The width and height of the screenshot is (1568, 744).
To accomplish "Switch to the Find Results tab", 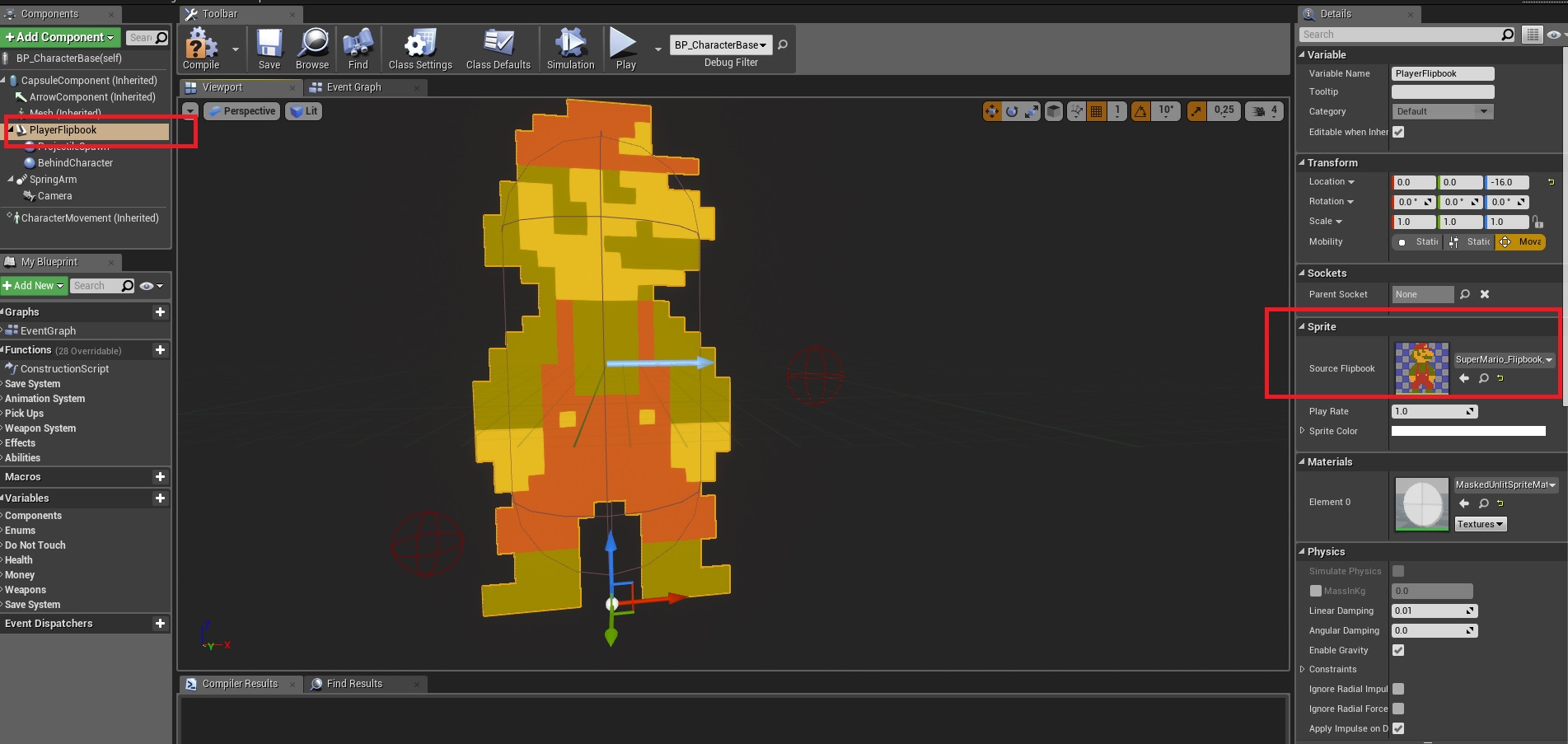I will (x=353, y=684).
